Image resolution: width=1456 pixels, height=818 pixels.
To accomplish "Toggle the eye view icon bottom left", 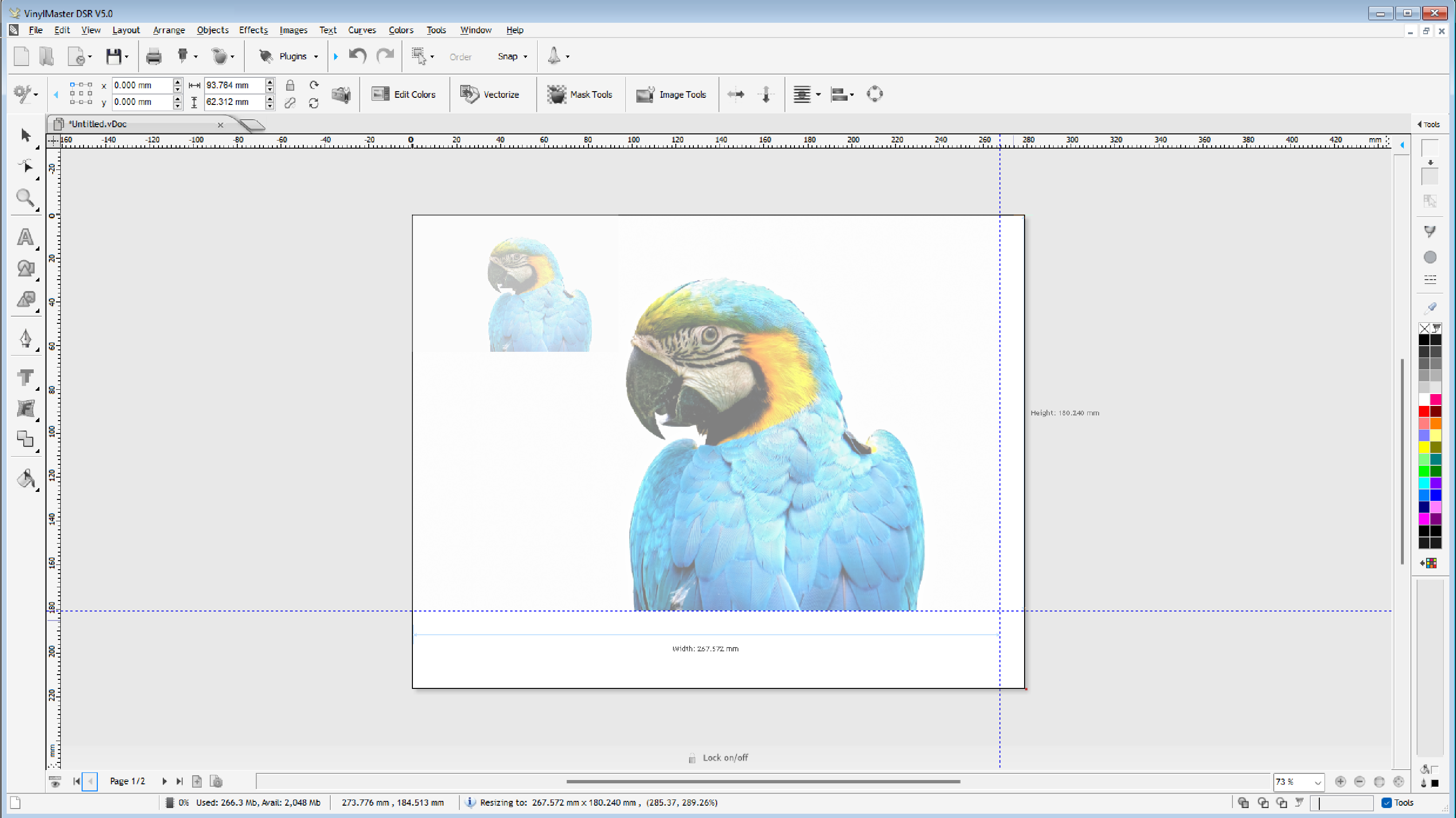I will pos(55,782).
